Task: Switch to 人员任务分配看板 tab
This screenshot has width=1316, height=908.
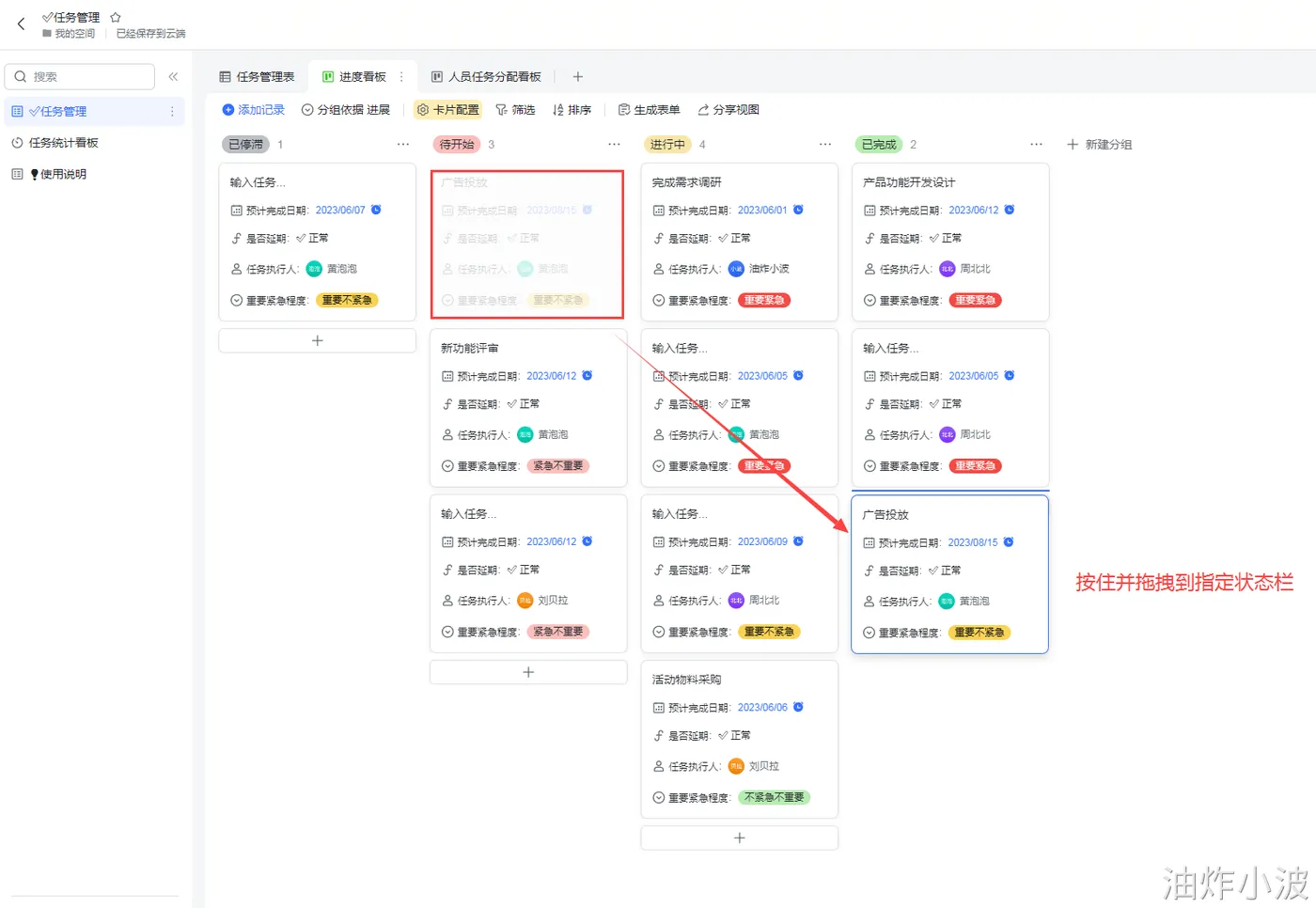Action: click(x=486, y=77)
